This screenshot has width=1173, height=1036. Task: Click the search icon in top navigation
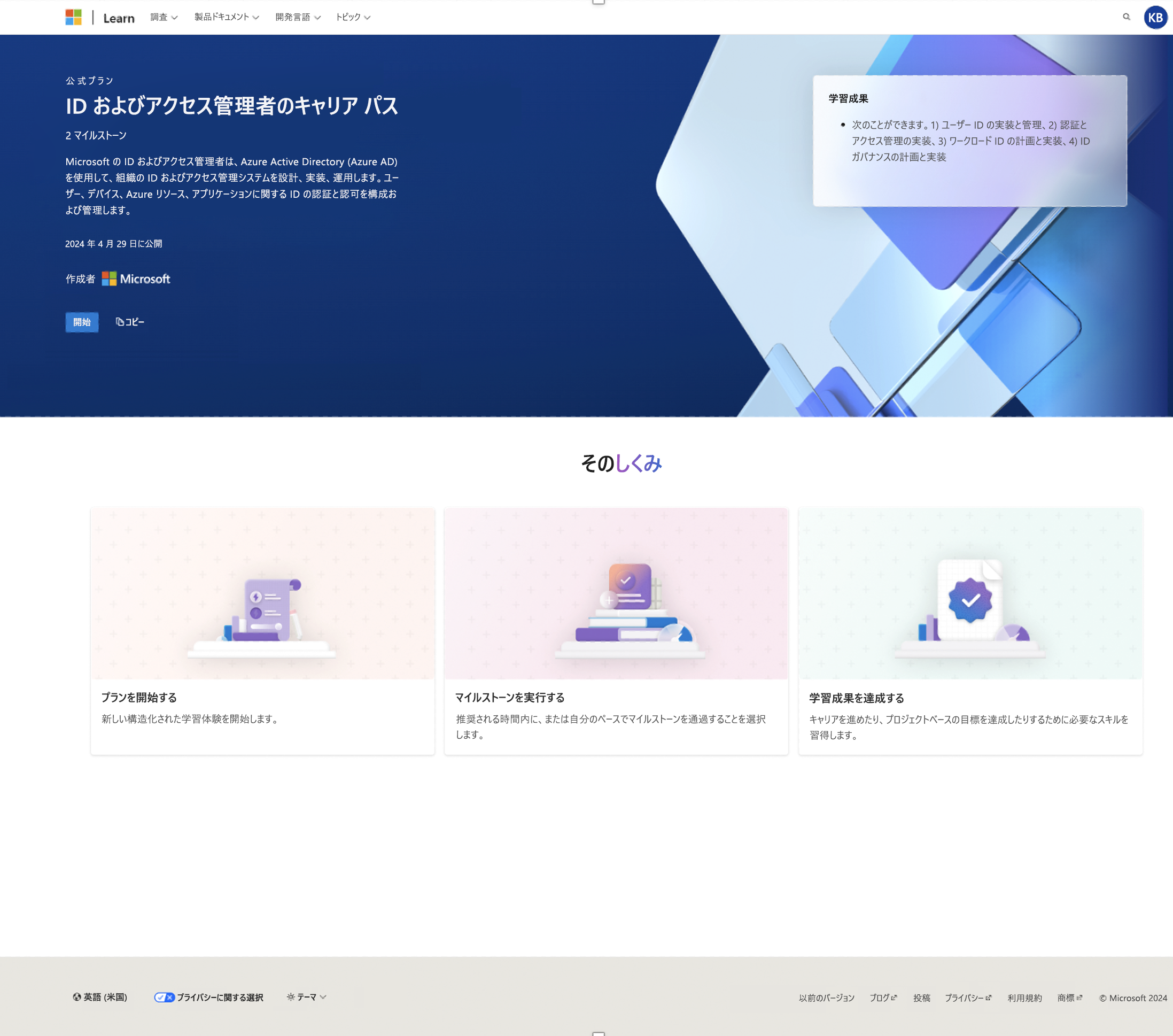(x=1125, y=17)
